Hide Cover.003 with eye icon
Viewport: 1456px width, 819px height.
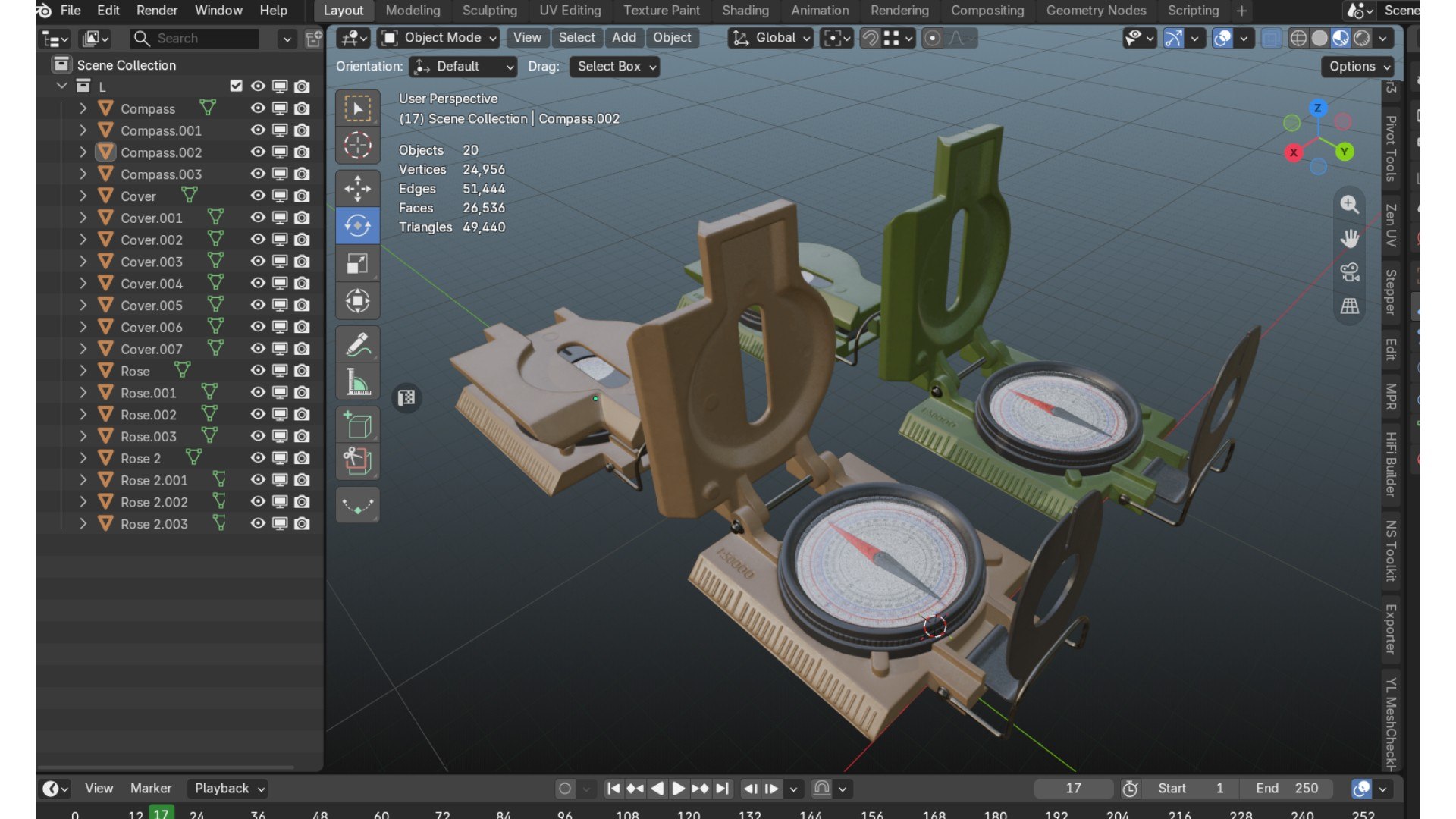click(258, 261)
